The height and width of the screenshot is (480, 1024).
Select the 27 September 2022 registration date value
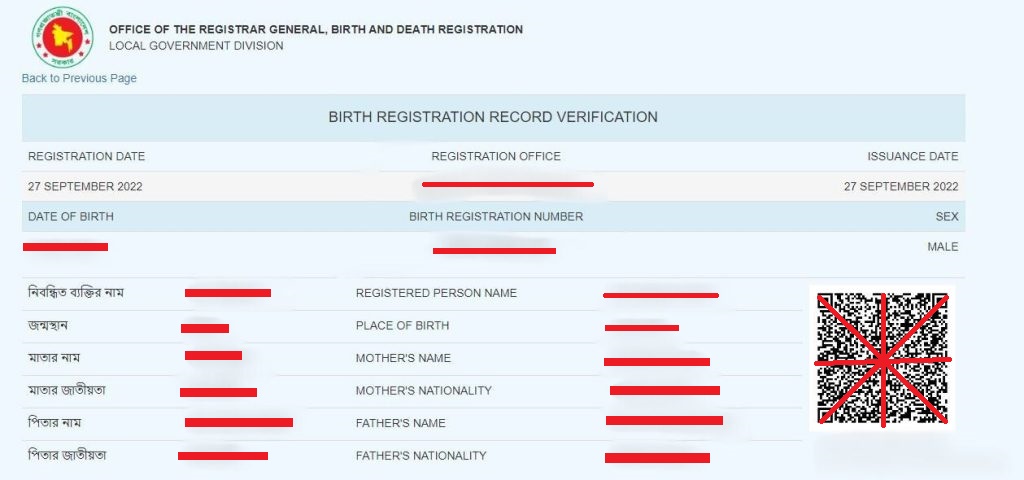point(85,187)
